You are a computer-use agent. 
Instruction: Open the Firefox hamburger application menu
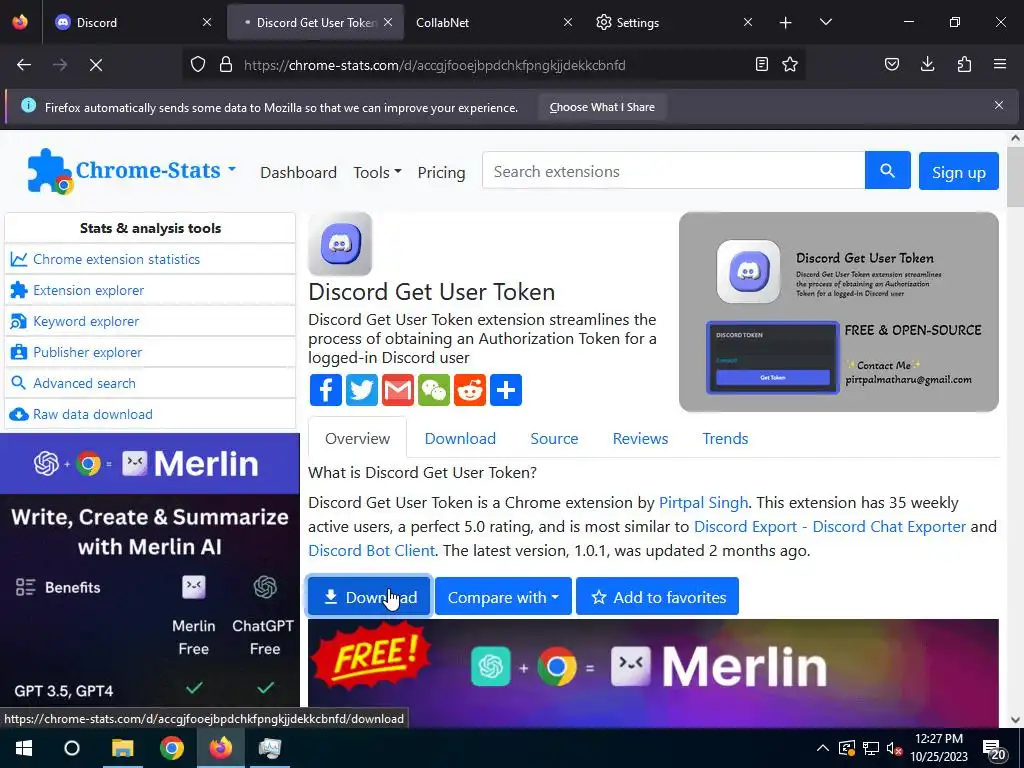point(1000,65)
